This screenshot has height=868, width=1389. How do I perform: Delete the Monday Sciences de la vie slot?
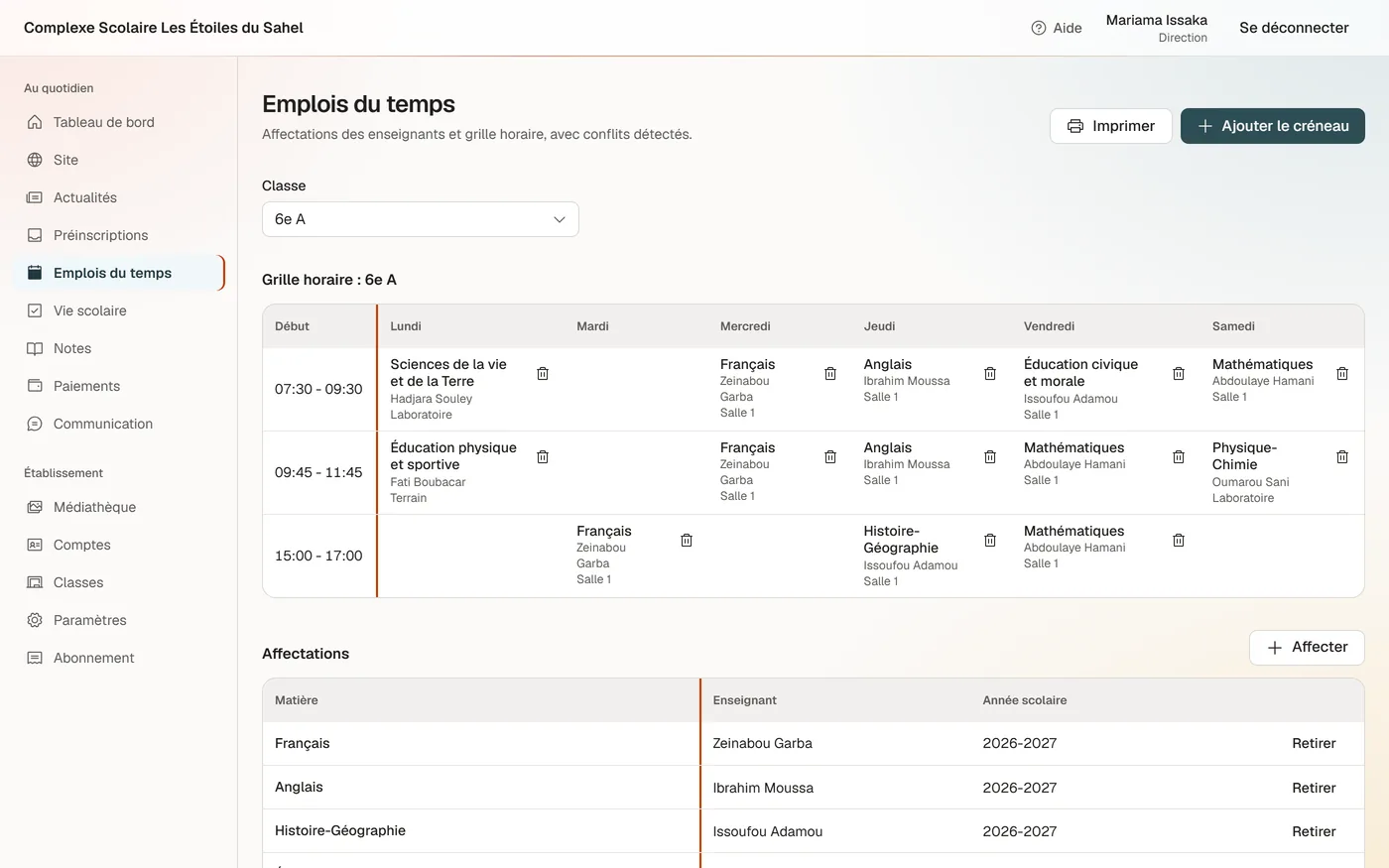click(x=543, y=374)
